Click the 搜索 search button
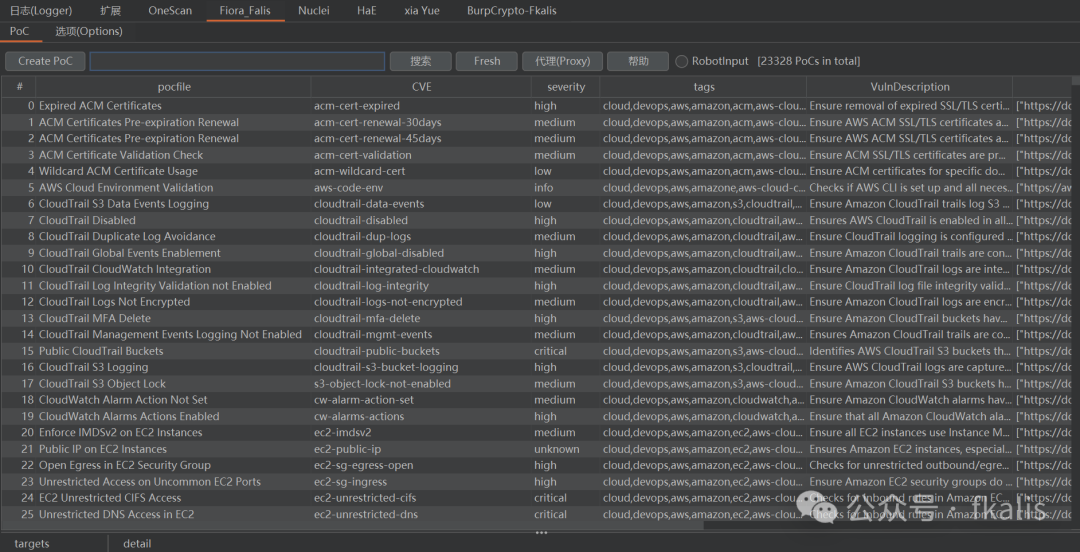1080x552 pixels. click(421, 61)
